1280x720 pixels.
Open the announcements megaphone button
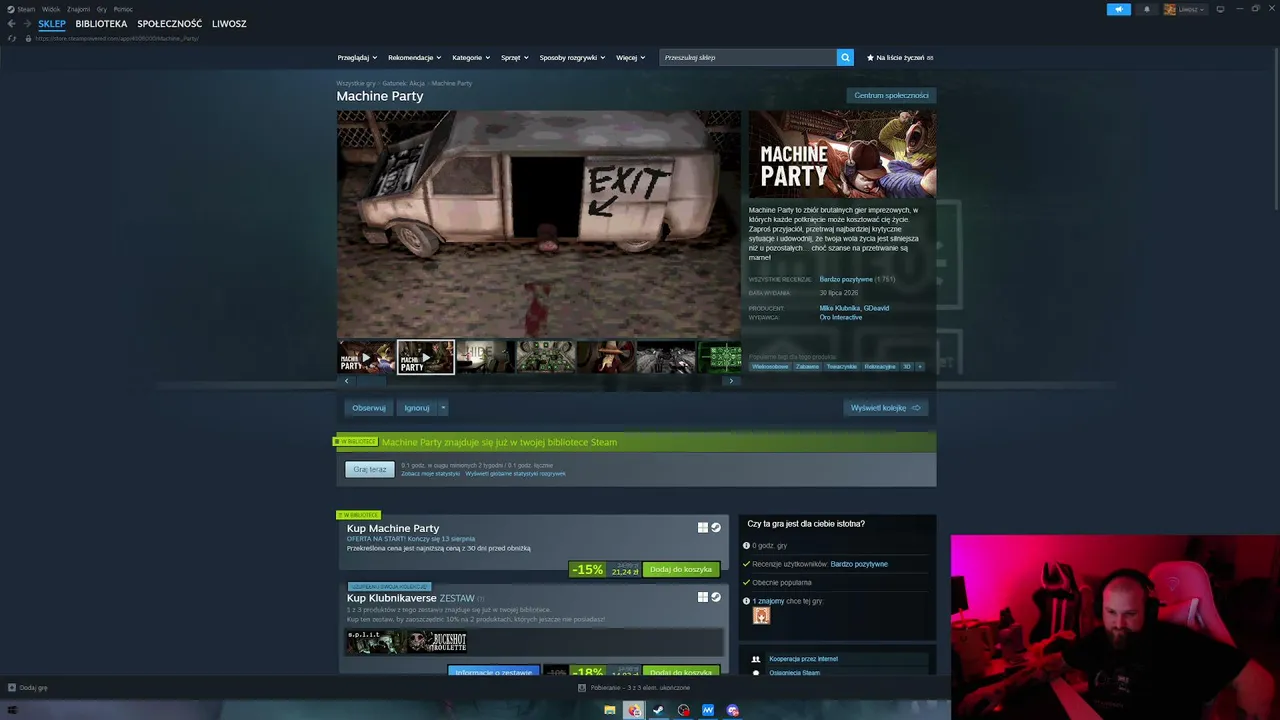pos(1118,9)
